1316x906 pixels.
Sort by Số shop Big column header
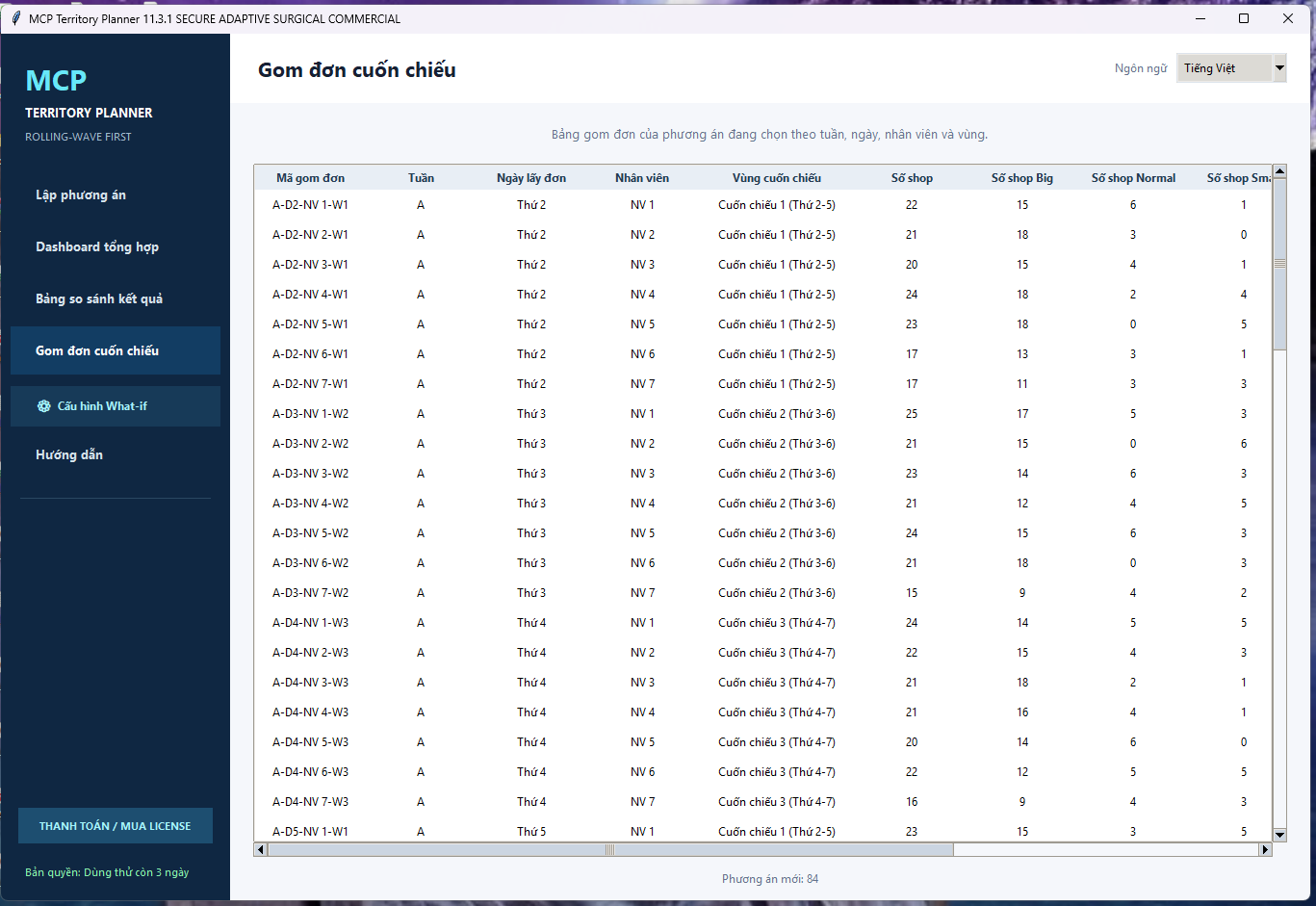pos(1022,178)
